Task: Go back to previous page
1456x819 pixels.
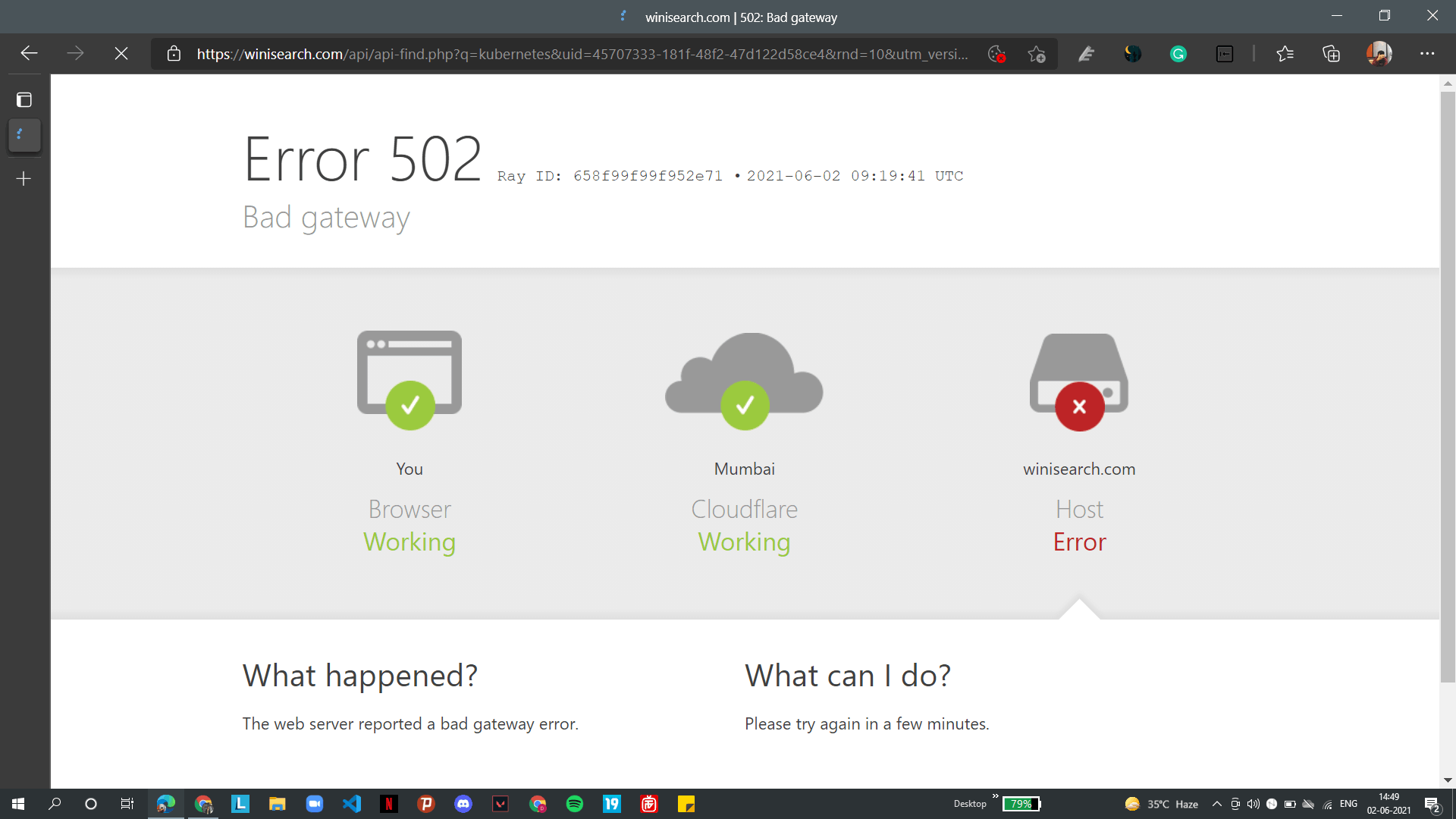Action: 29,54
